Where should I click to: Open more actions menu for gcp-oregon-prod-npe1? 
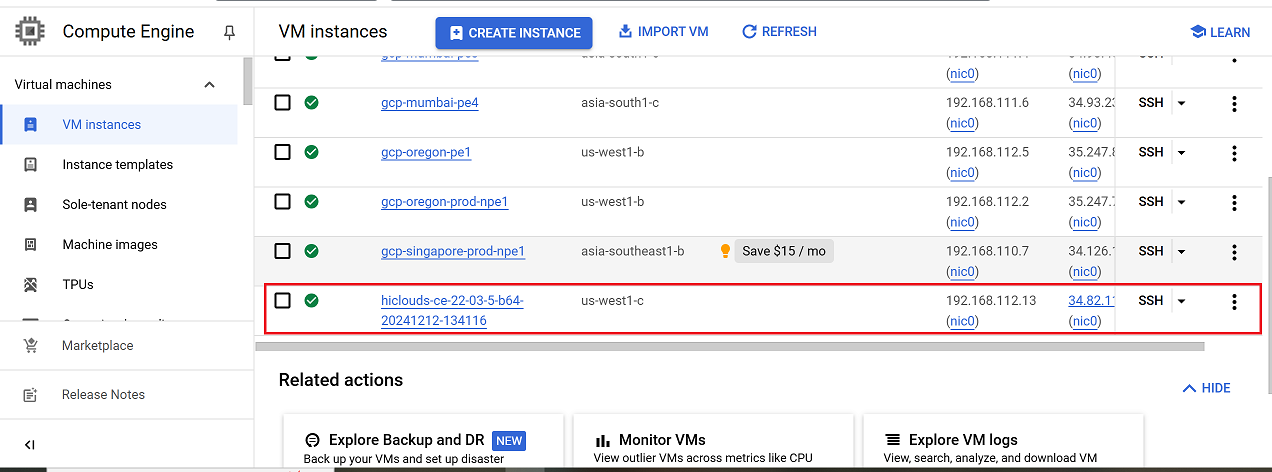coord(1234,203)
